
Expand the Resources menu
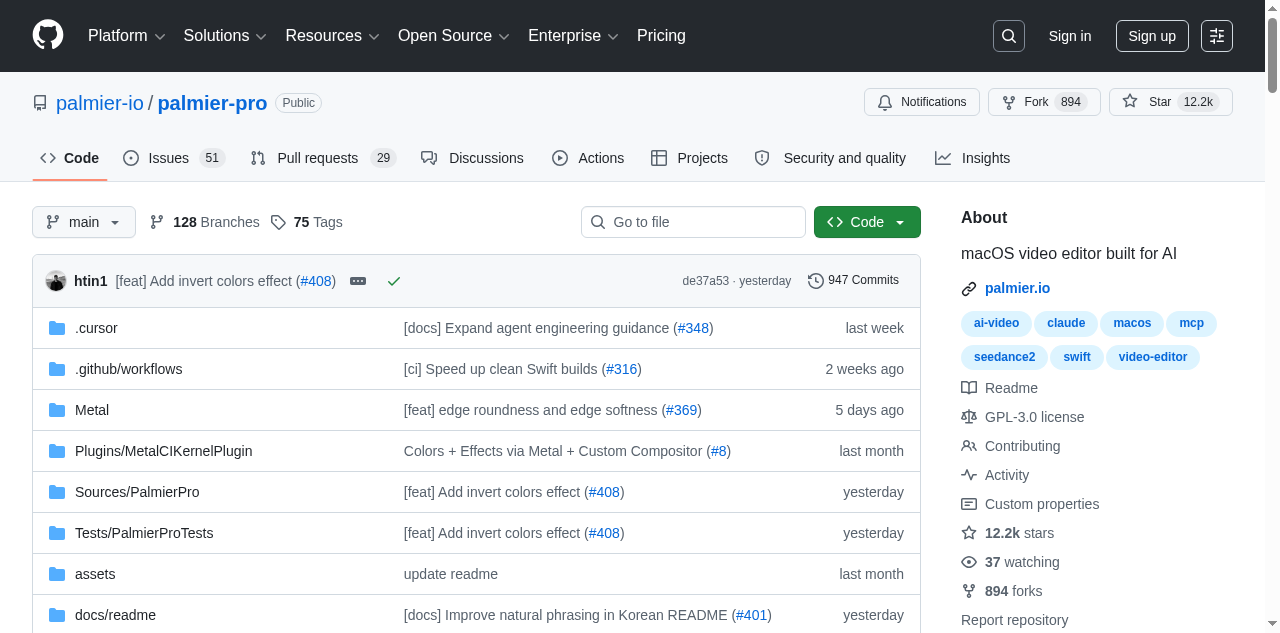pos(332,36)
